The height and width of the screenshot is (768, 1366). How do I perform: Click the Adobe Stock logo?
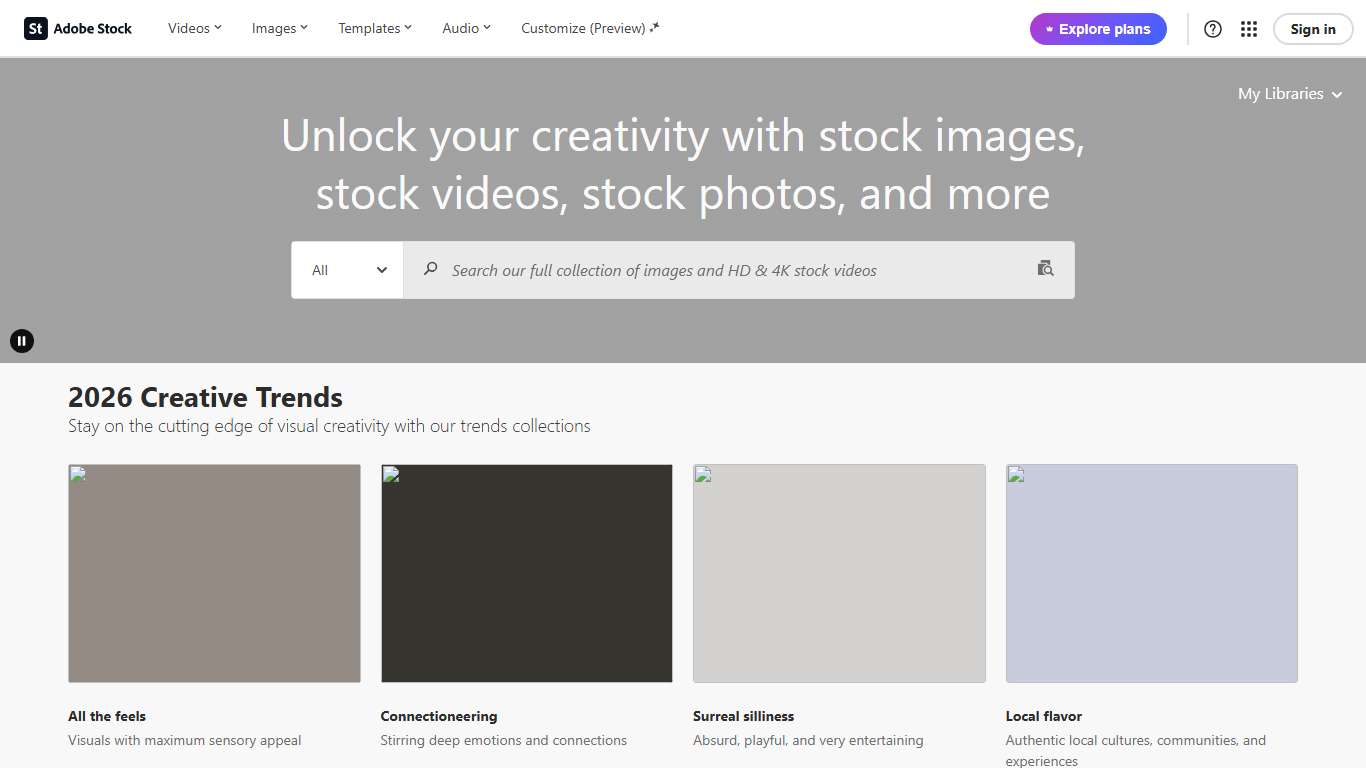(77, 28)
